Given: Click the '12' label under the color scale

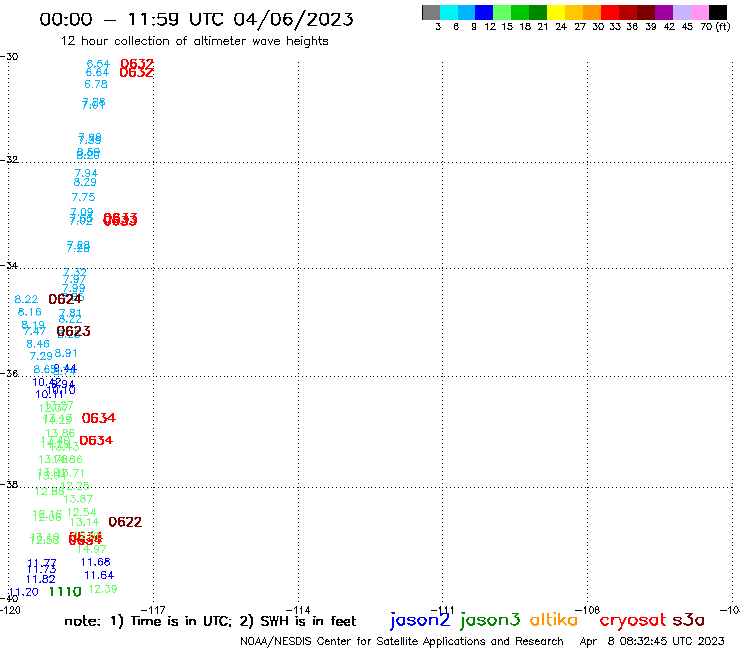Looking at the screenshot, I should (x=490, y=26).
